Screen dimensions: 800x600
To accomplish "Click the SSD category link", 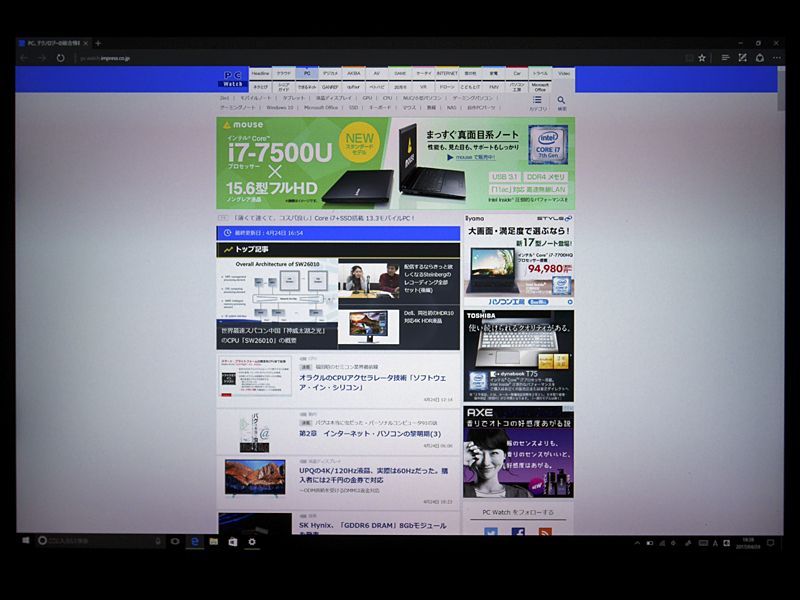I will coord(353,108).
